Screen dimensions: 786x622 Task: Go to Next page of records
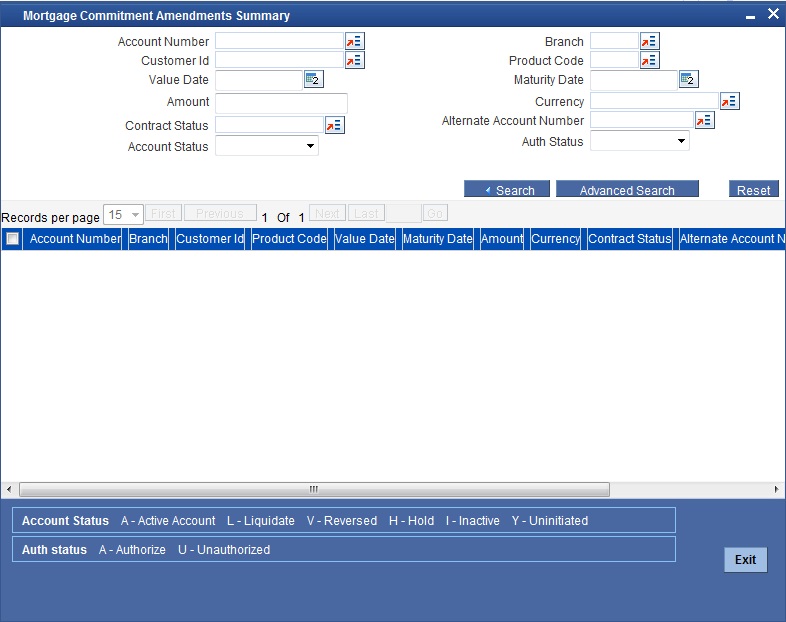click(327, 213)
